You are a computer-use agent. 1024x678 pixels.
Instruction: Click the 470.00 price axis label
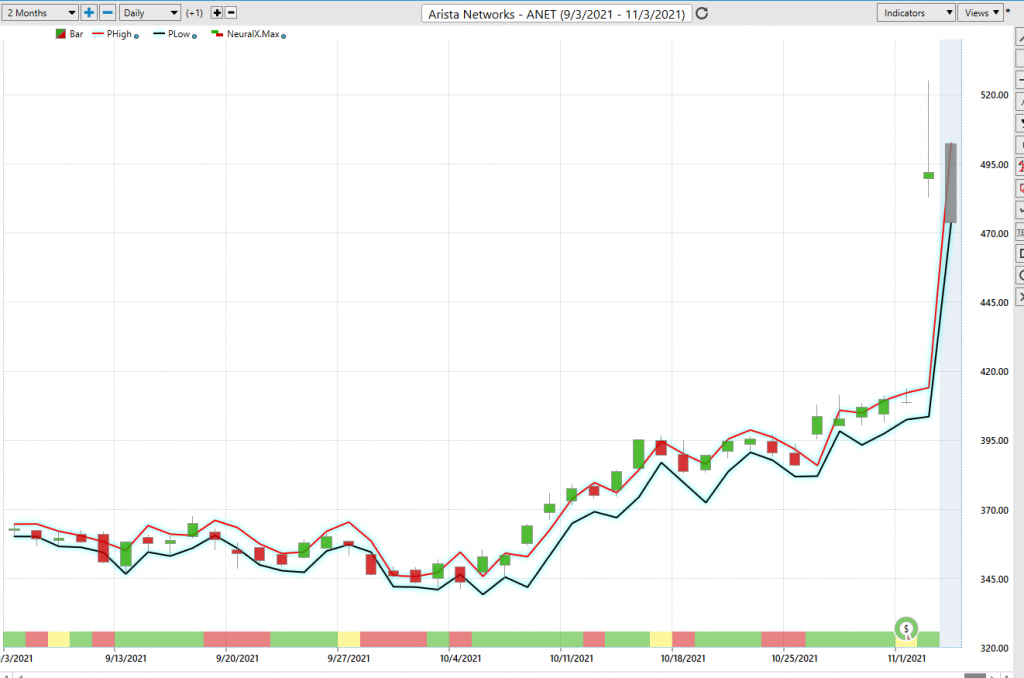coord(994,233)
